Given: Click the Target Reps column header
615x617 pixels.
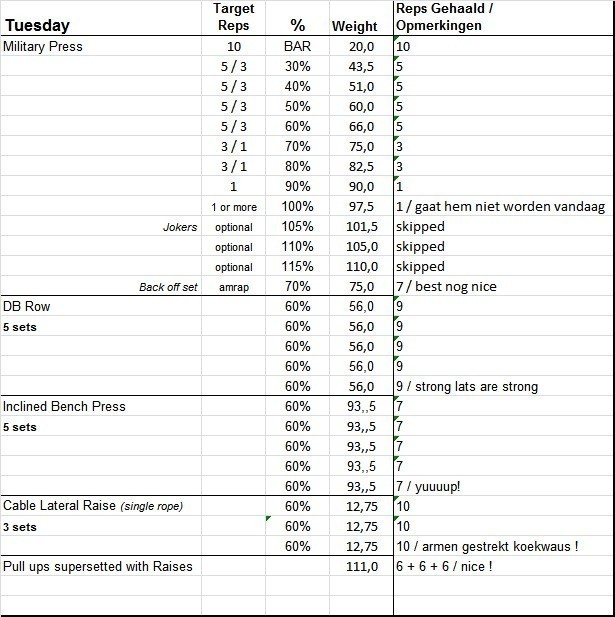Looking at the screenshot, I should click(x=233, y=17).
